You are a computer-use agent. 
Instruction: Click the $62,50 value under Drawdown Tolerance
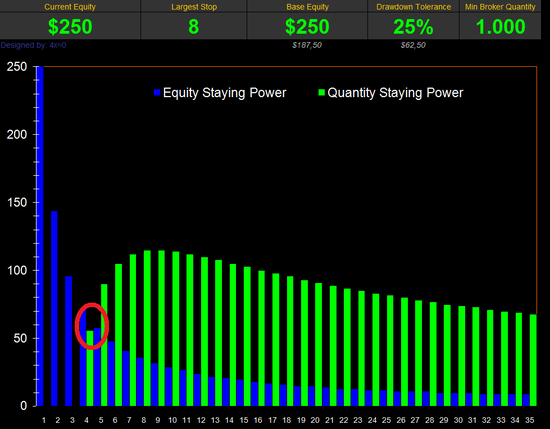pyautogui.click(x=413, y=45)
